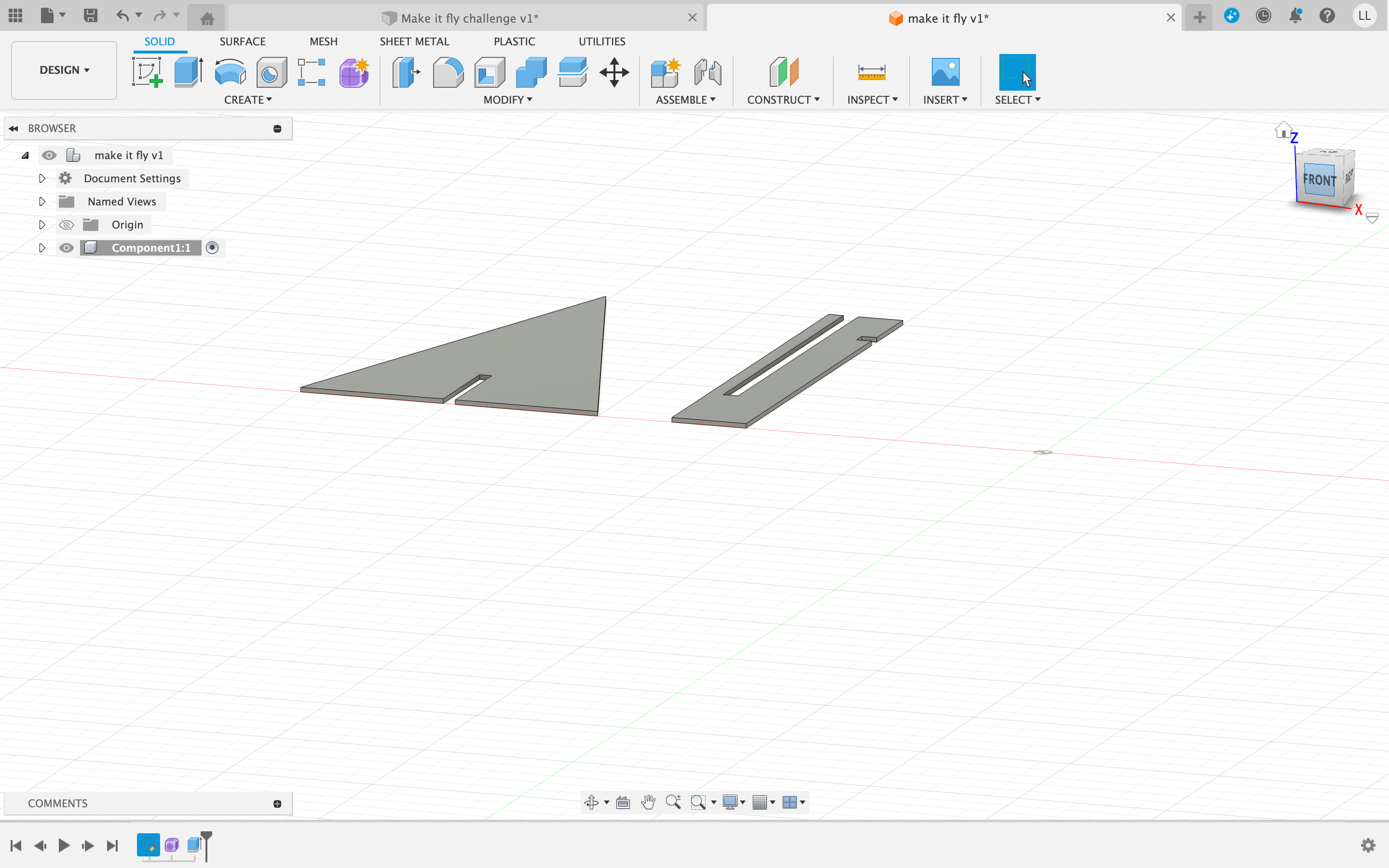This screenshot has height=868, width=1389.
Task: Create a new component via Assemble
Action: point(665,72)
